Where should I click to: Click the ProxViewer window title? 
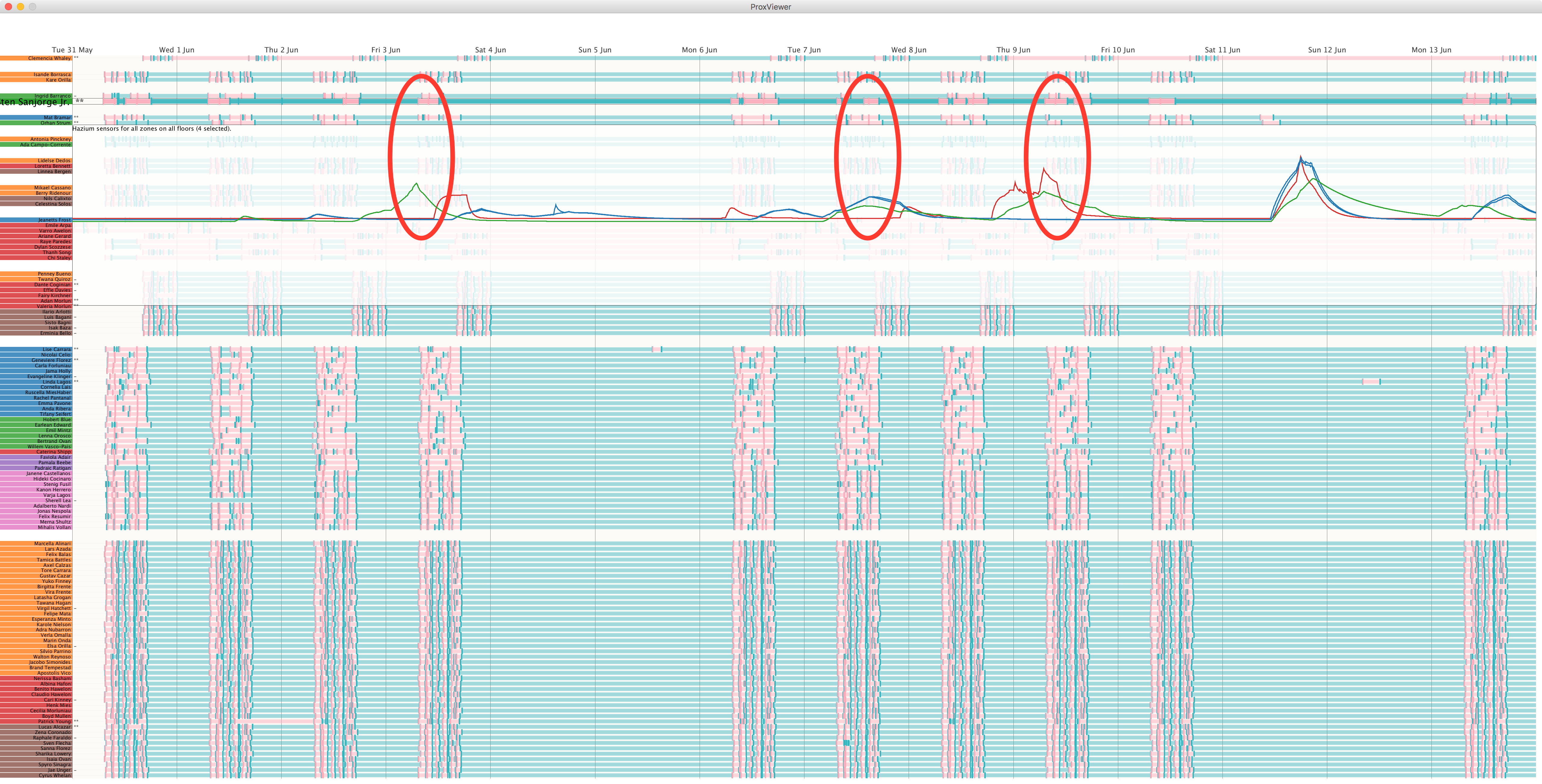coord(770,7)
